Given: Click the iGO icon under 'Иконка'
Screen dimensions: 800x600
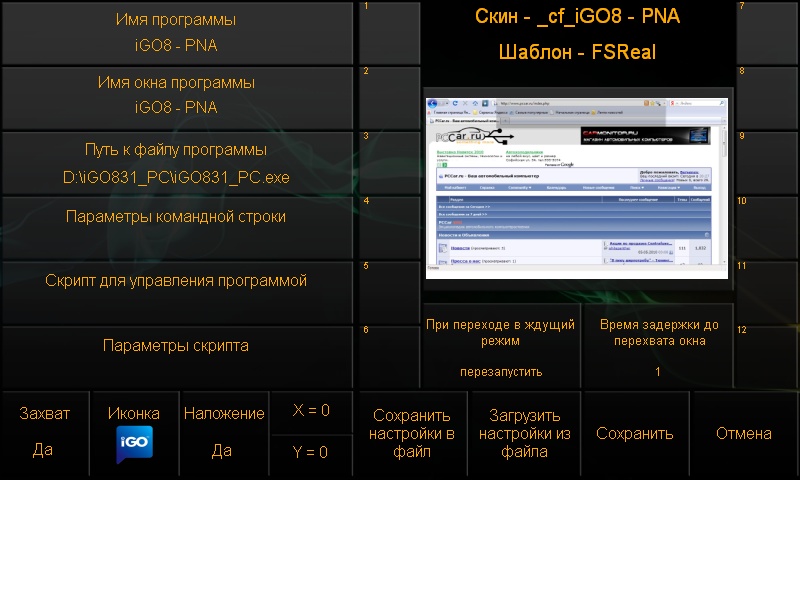Looking at the screenshot, I should click(x=134, y=443).
